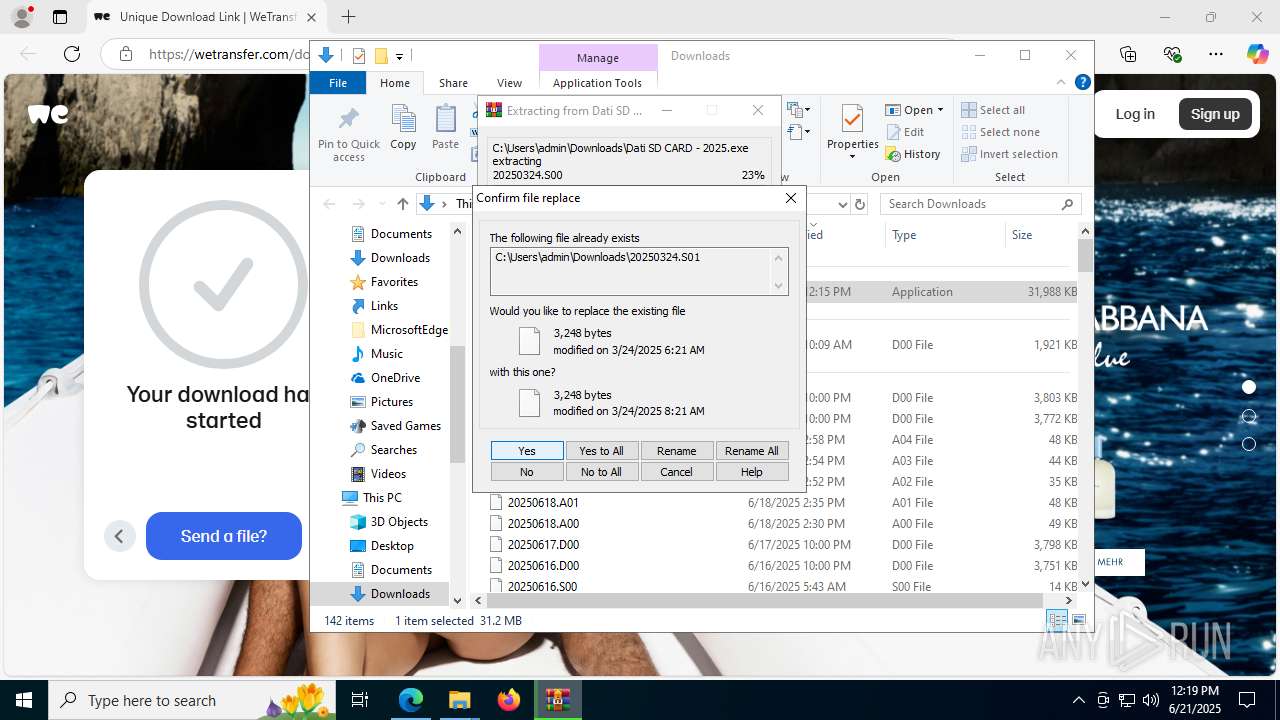Switch to the Share ribbon tab
The width and height of the screenshot is (1280, 720).
(453, 83)
